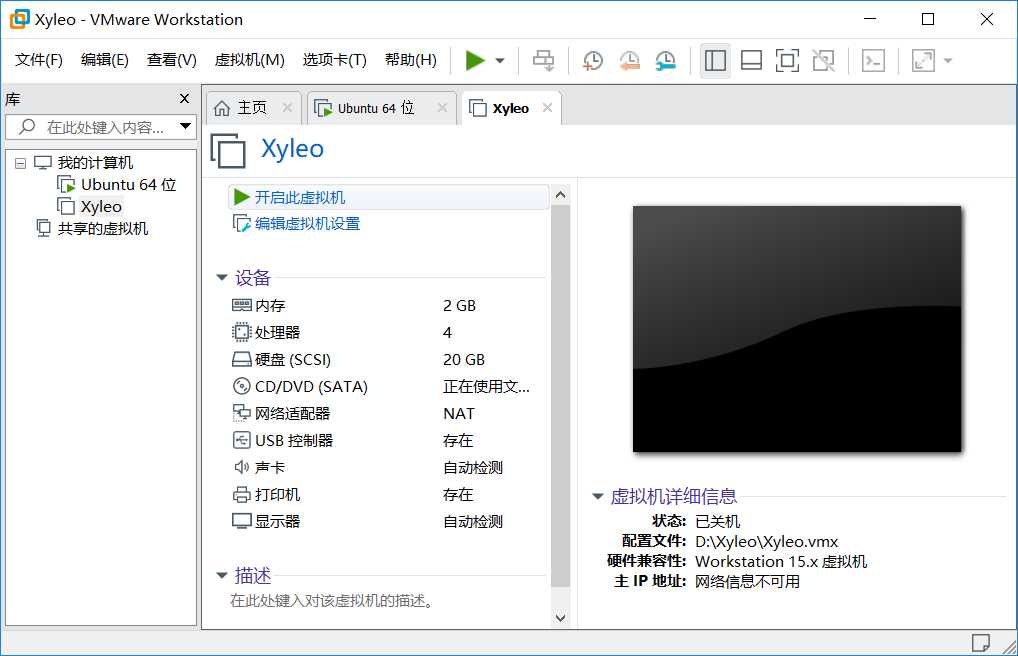The width and height of the screenshot is (1018, 656).
Task: Click the config file path D:\Xyleo\Xyleo.vmx
Action: (767, 542)
